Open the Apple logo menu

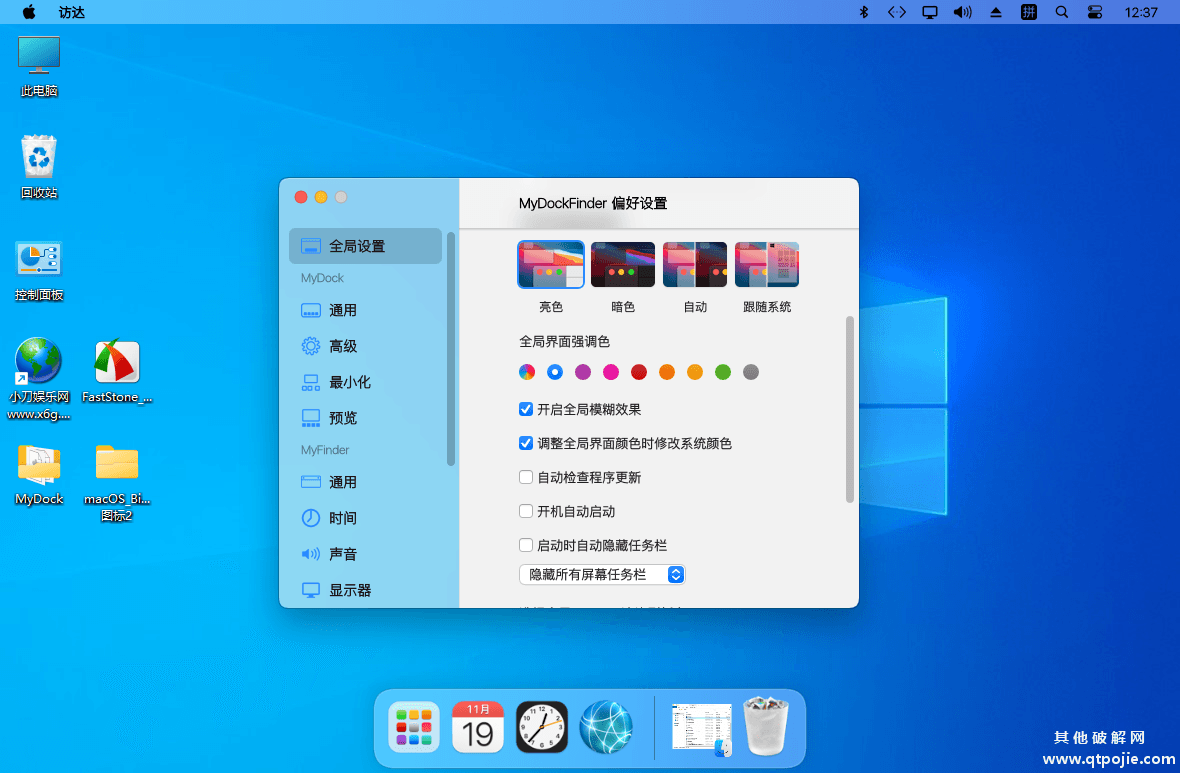point(29,12)
